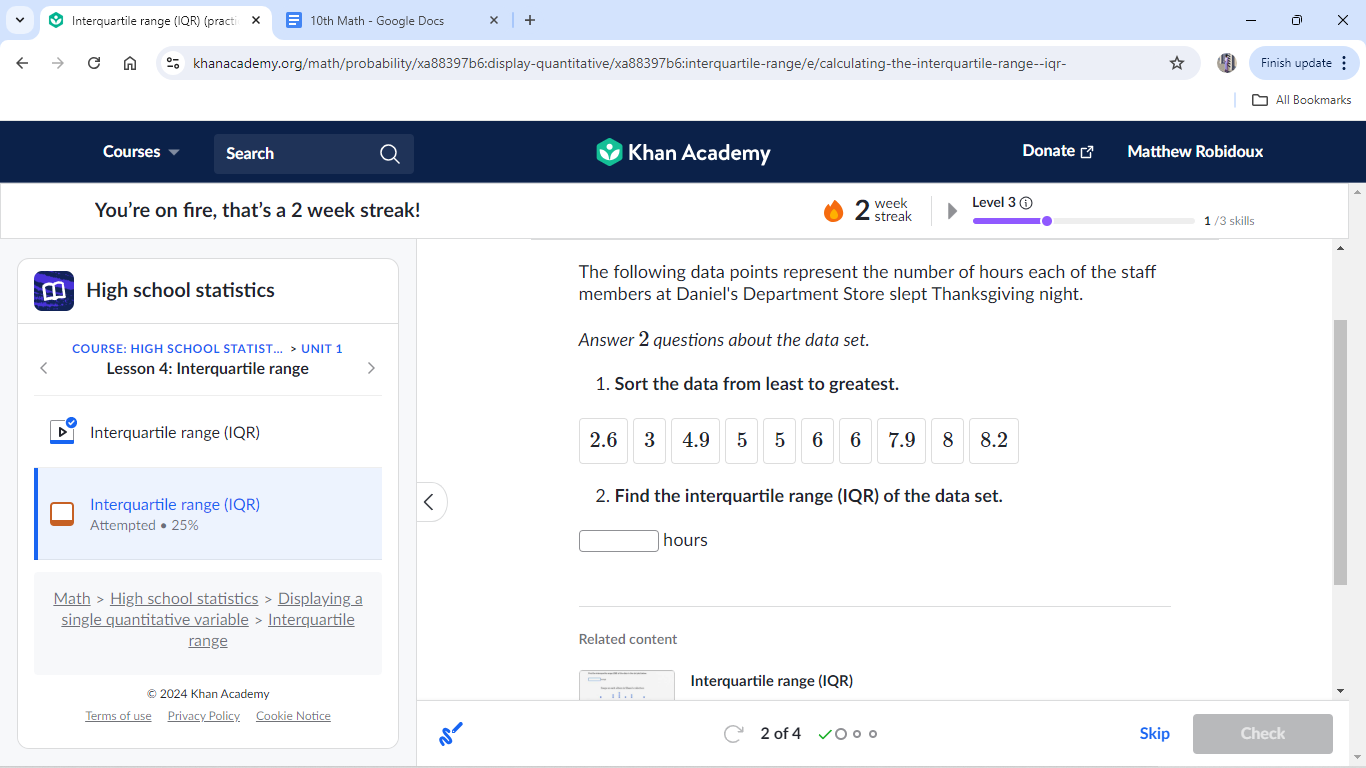The image size is (1366, 768).
Task: Click the browser address bar URL
Action: (x=629, y=63)
